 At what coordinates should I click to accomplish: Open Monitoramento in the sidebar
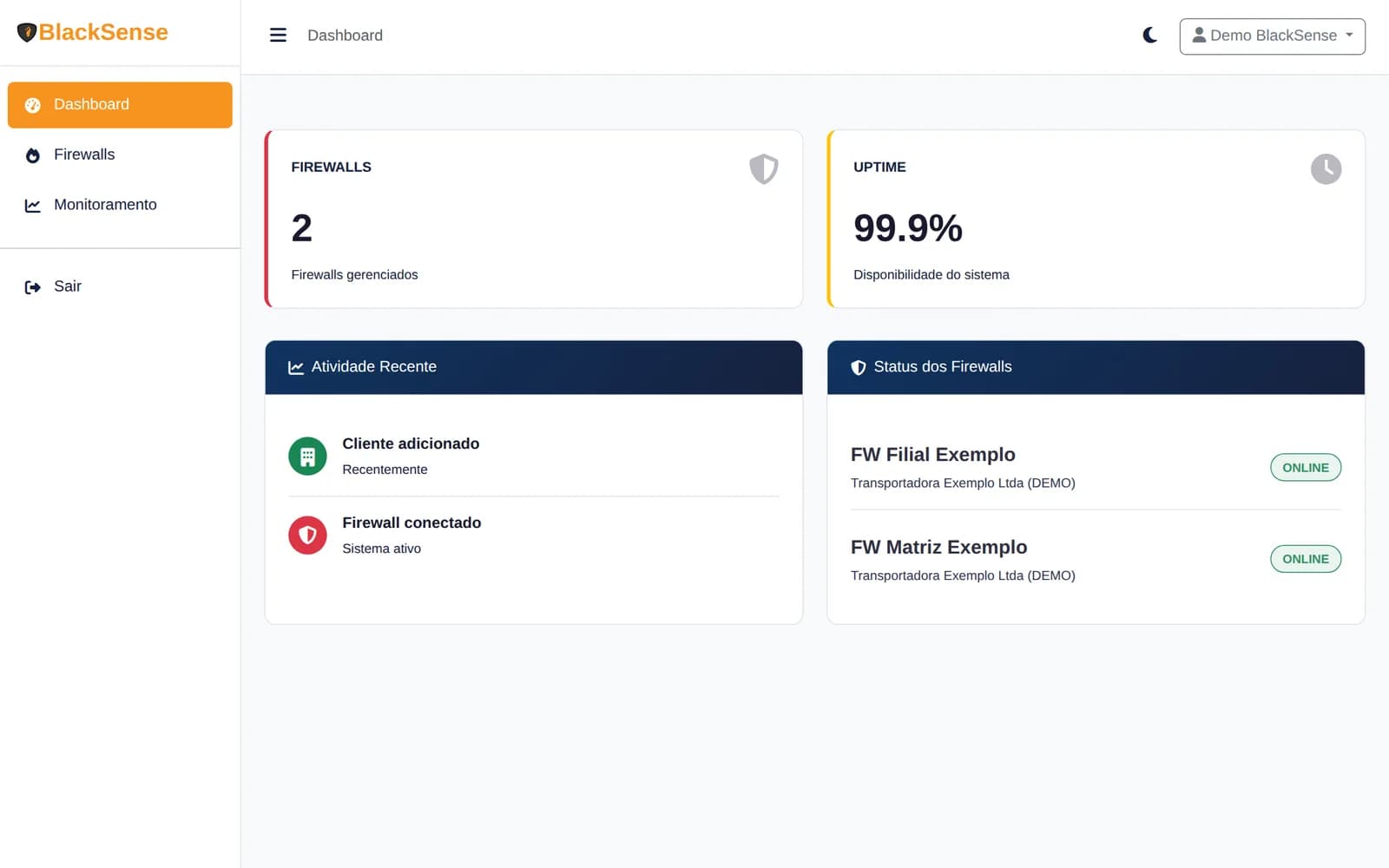(x=120, y=205)
